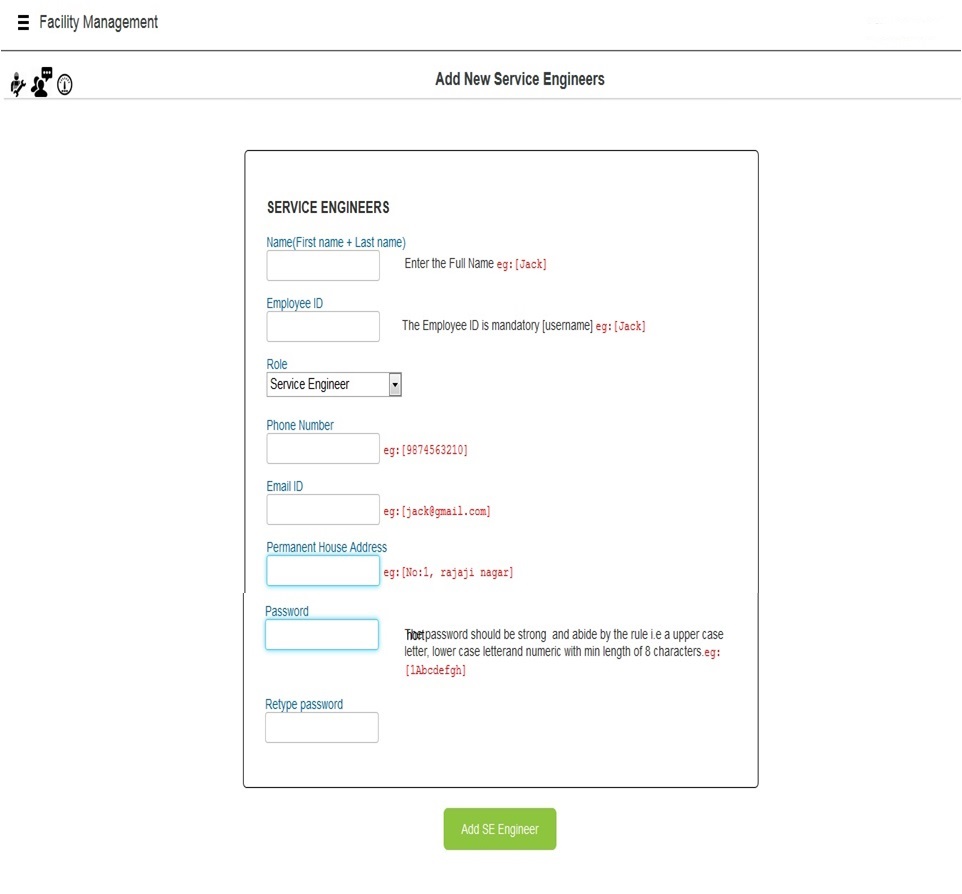Click the Facility Management title
Image resolution: width=962 pixels, height=894 pixels.
[98, 22]
